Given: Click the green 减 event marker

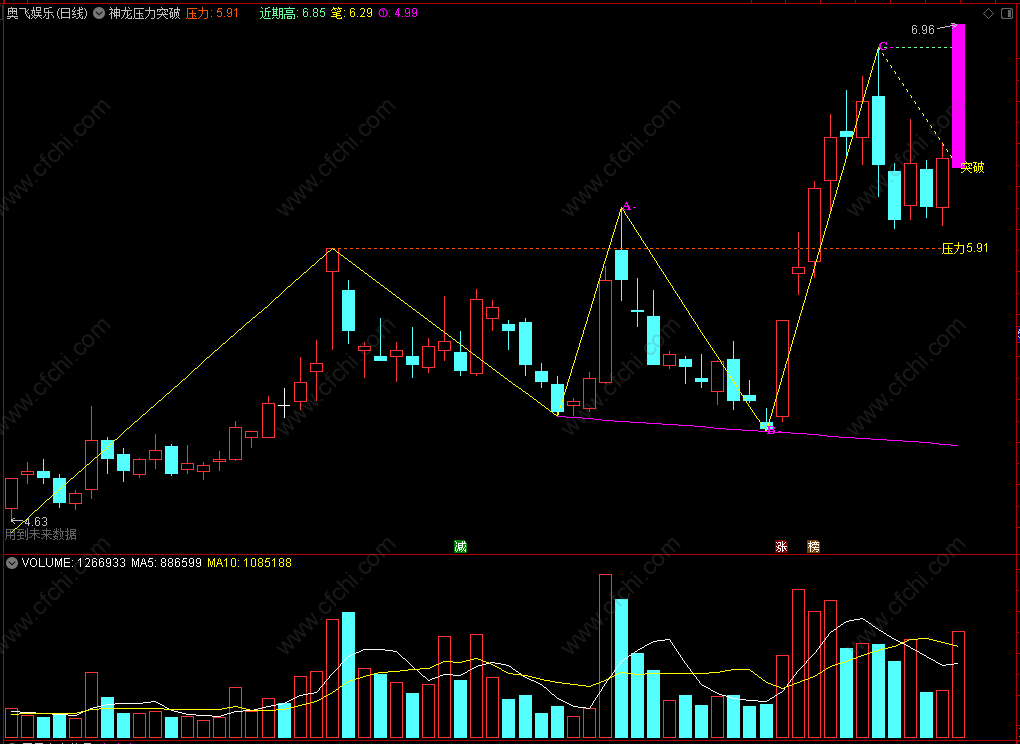Looking at the screenshot, I should pyautogui.click(x=461, y=546).
